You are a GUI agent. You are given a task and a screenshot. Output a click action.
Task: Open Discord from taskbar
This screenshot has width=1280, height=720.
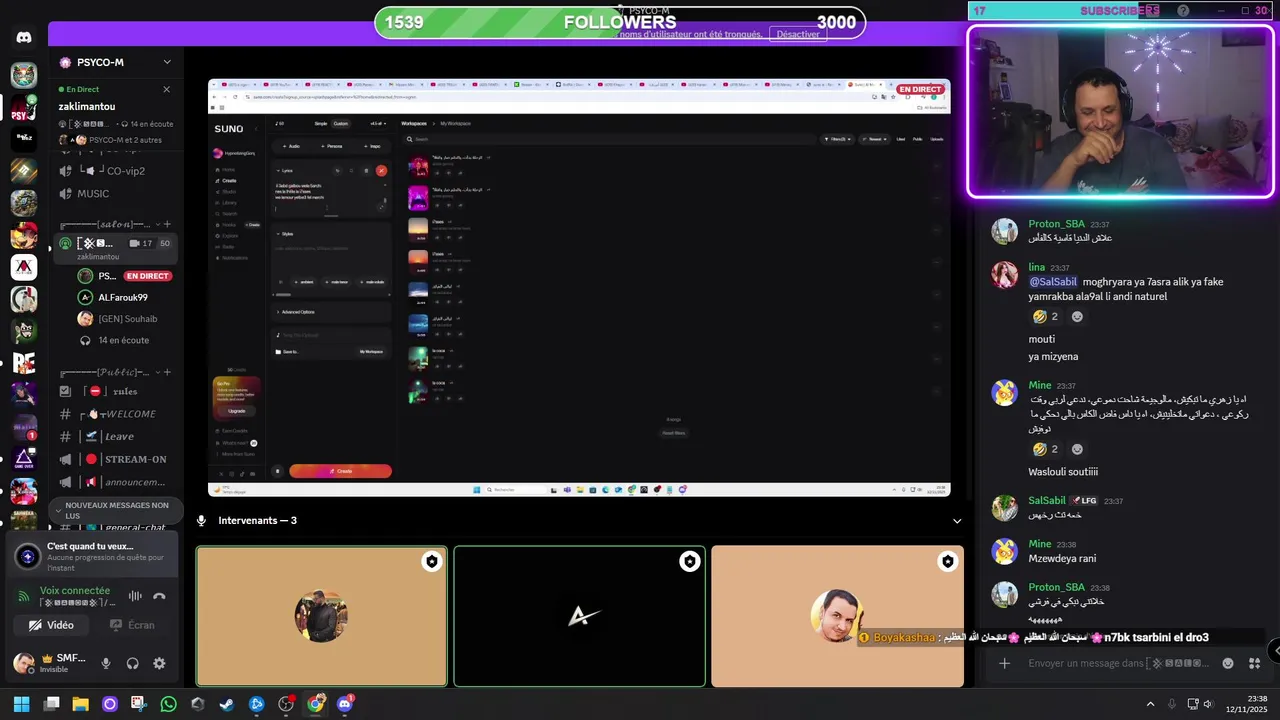pyautogui.click(x=345, y=704)
